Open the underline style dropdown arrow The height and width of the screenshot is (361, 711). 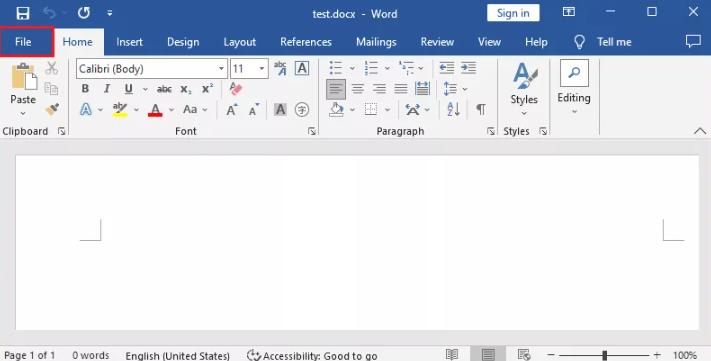coord(145,89)
